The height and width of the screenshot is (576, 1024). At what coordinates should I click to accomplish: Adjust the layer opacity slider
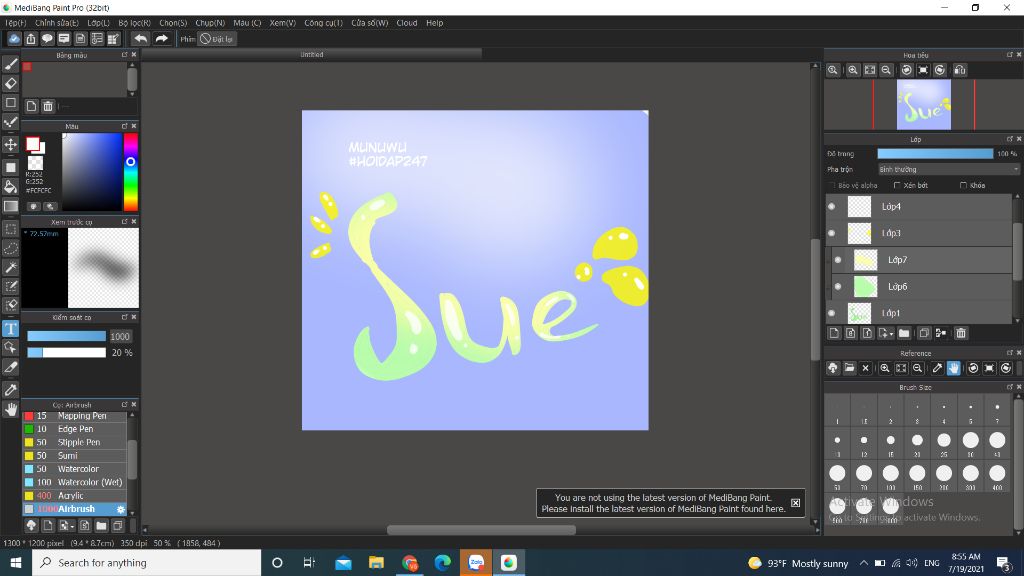(x=935, y=153)
